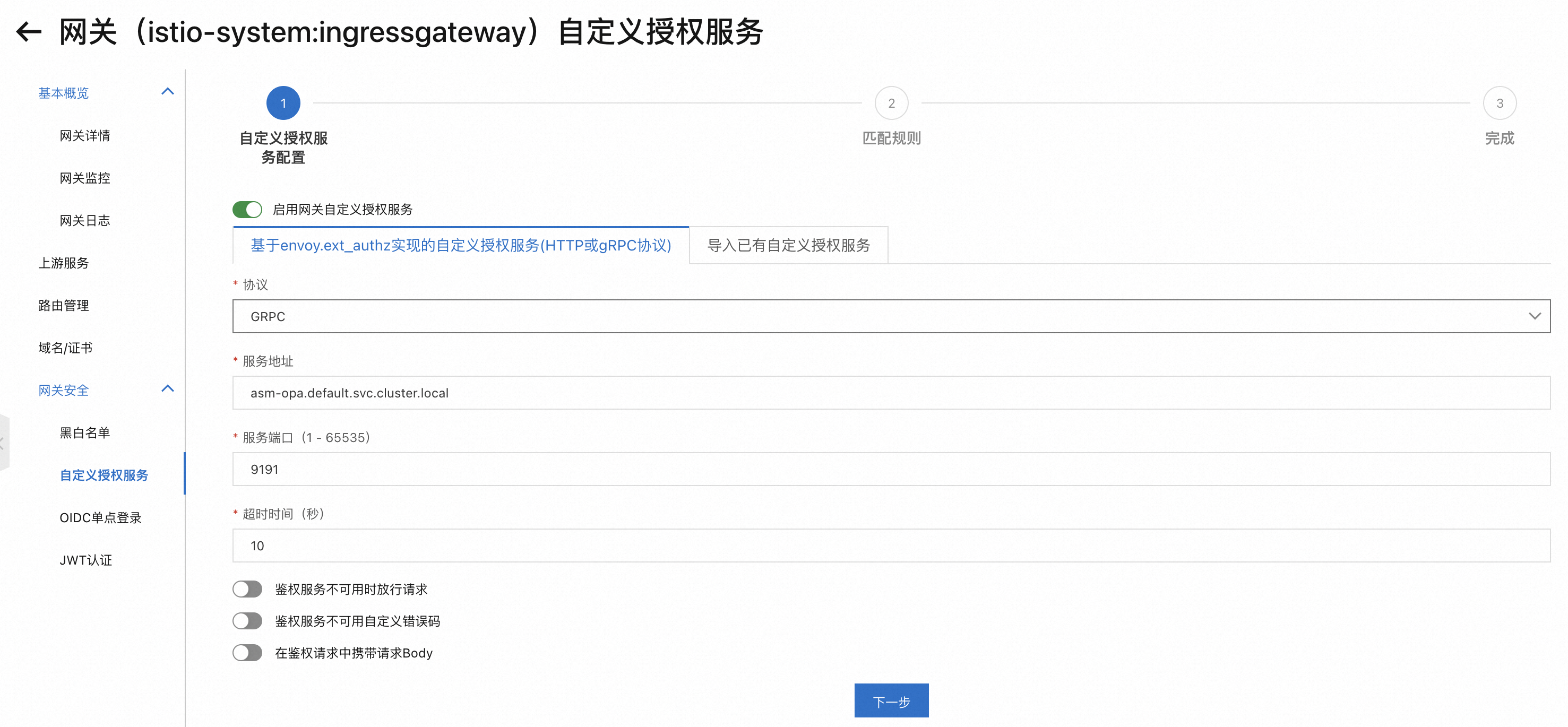
Task: Click step 2 circle 匹配规则
Action: pos(891,103)
